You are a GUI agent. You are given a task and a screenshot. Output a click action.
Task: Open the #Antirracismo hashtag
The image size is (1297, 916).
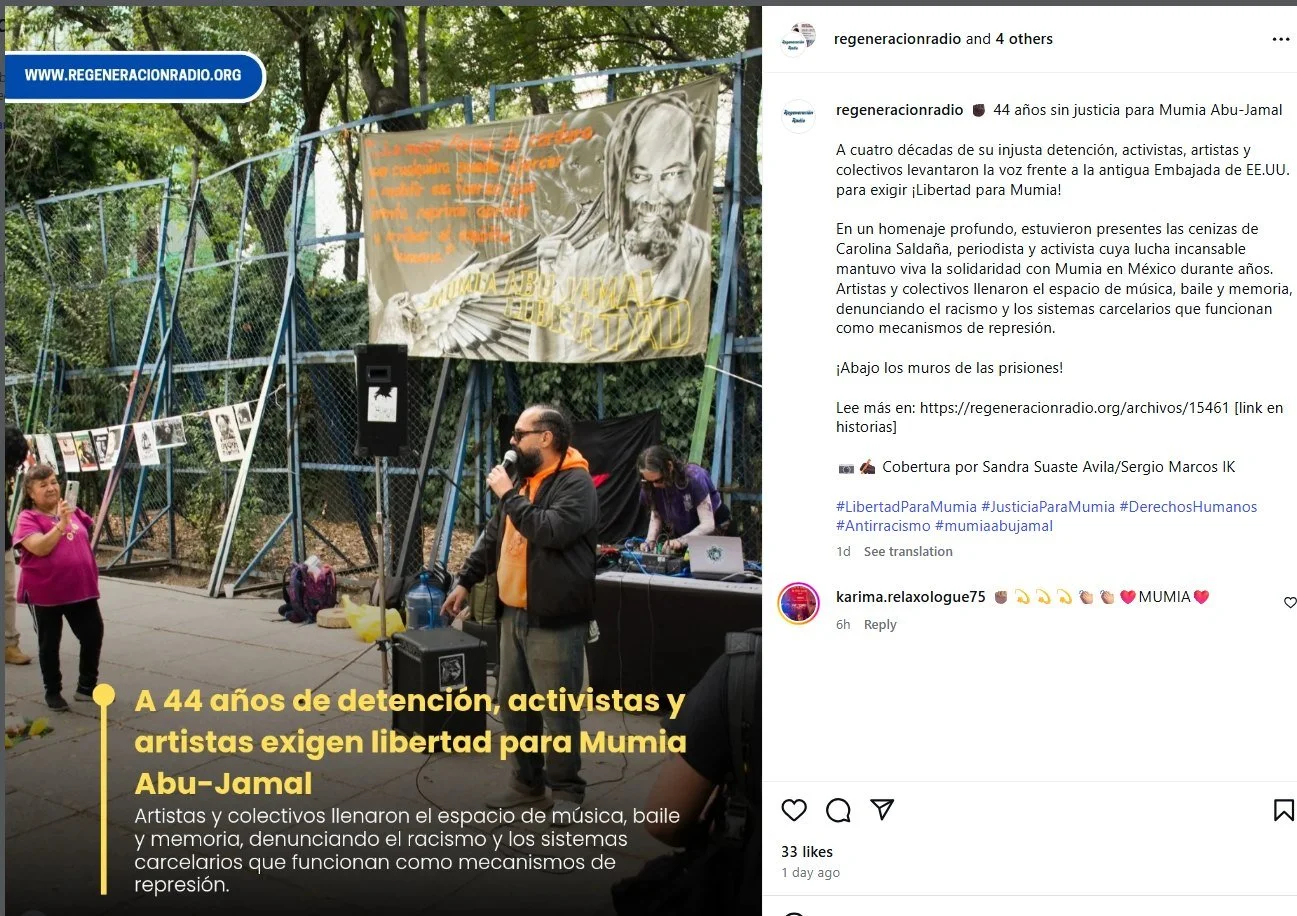point(883,525)
